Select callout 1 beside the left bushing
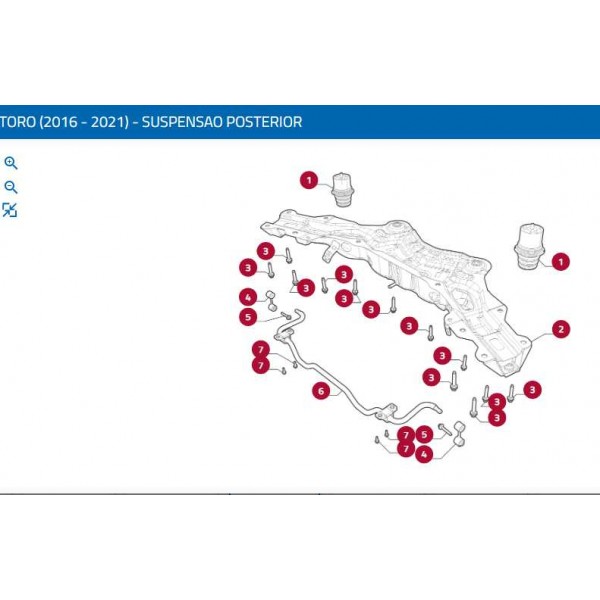The width and height of the screenshot is (600, 600). 310,180
